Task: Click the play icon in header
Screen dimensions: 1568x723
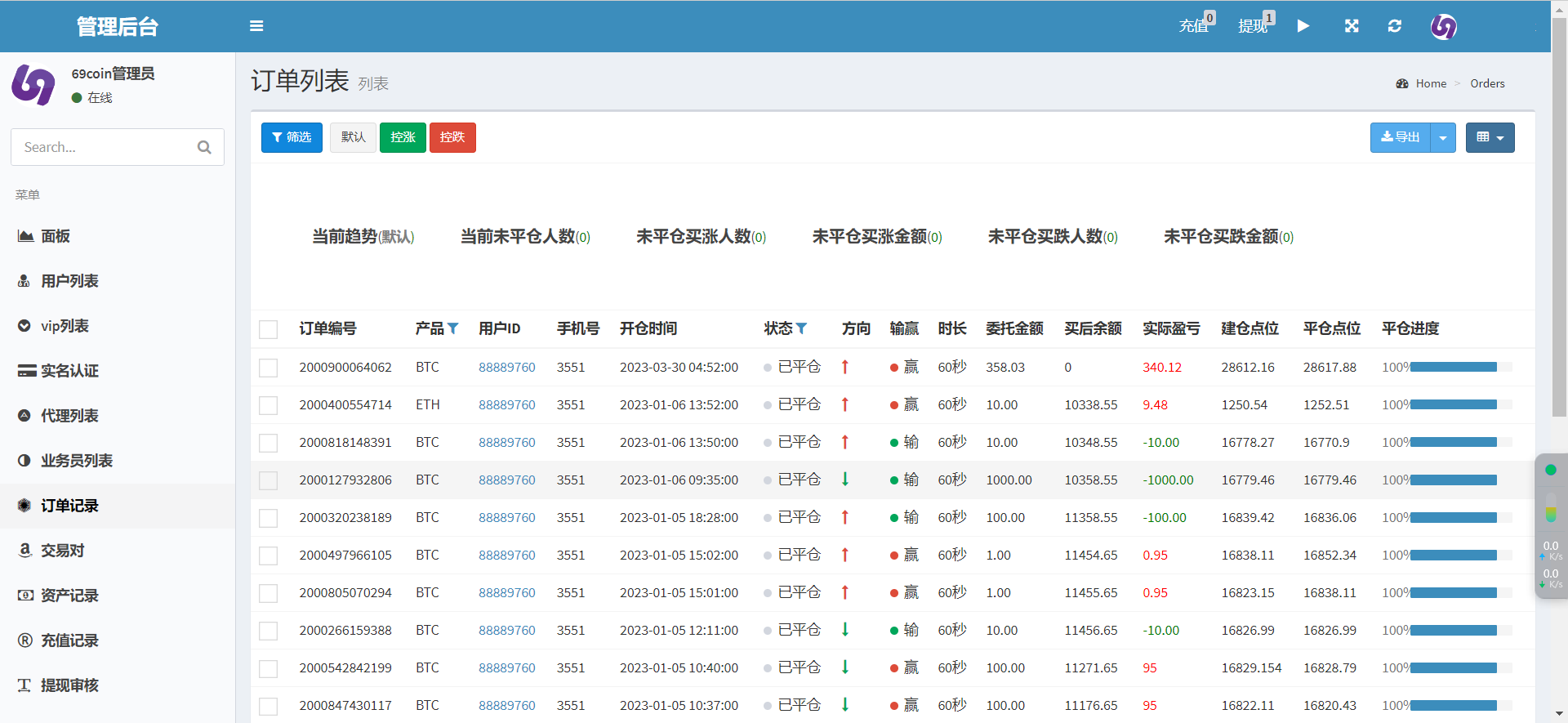Action: point(1303,26)
